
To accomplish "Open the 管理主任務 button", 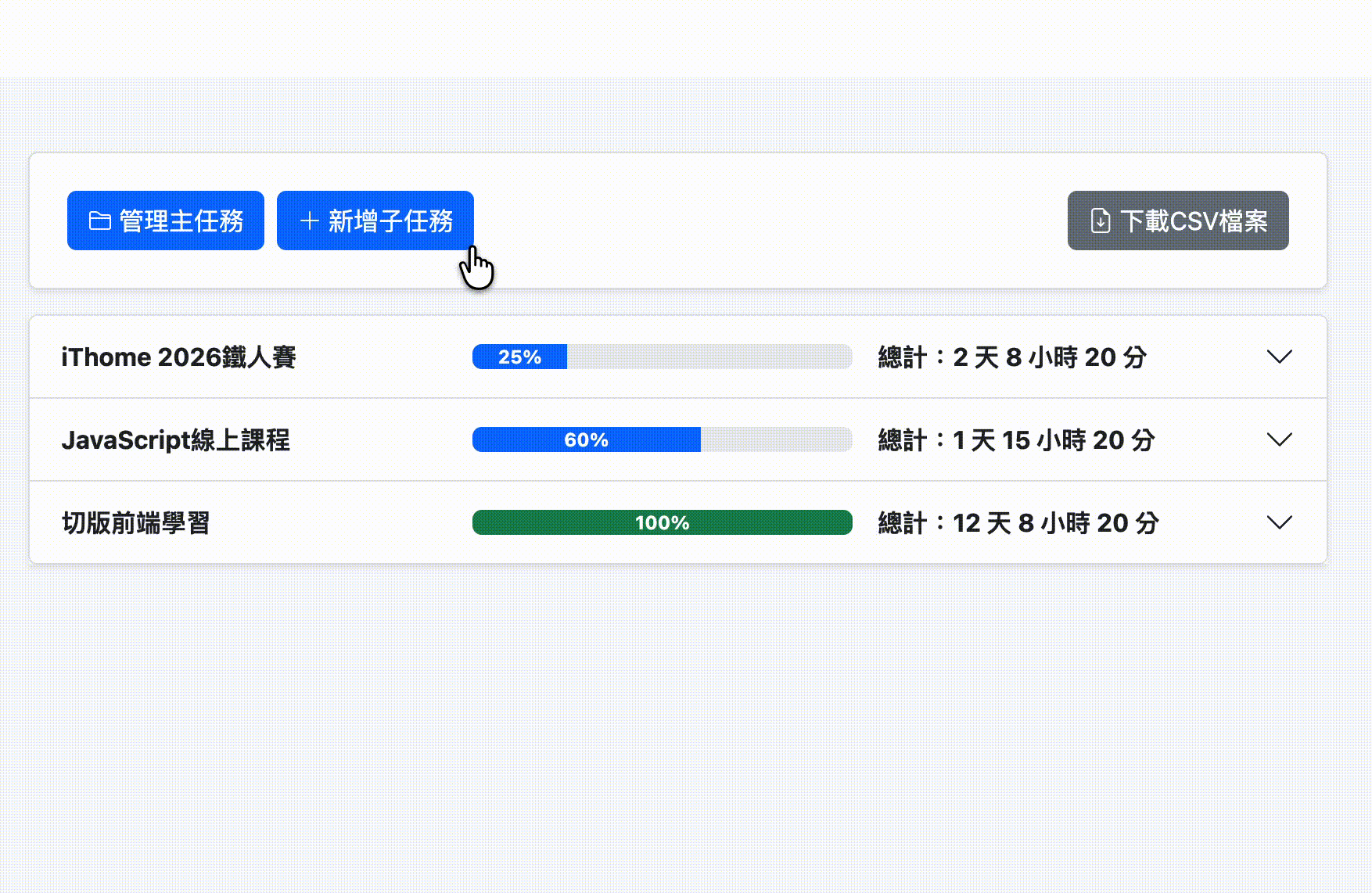I will (166, 221).
